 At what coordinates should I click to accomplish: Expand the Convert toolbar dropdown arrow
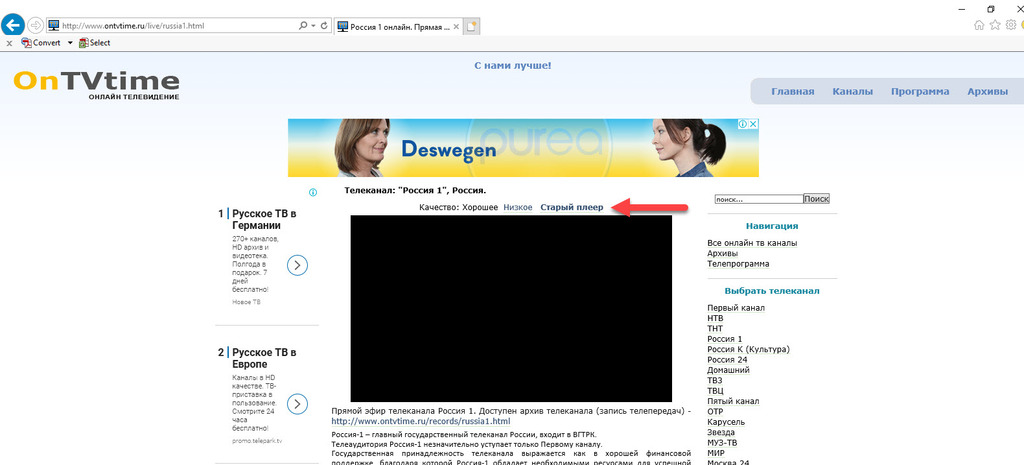click(x=69, y=43)
